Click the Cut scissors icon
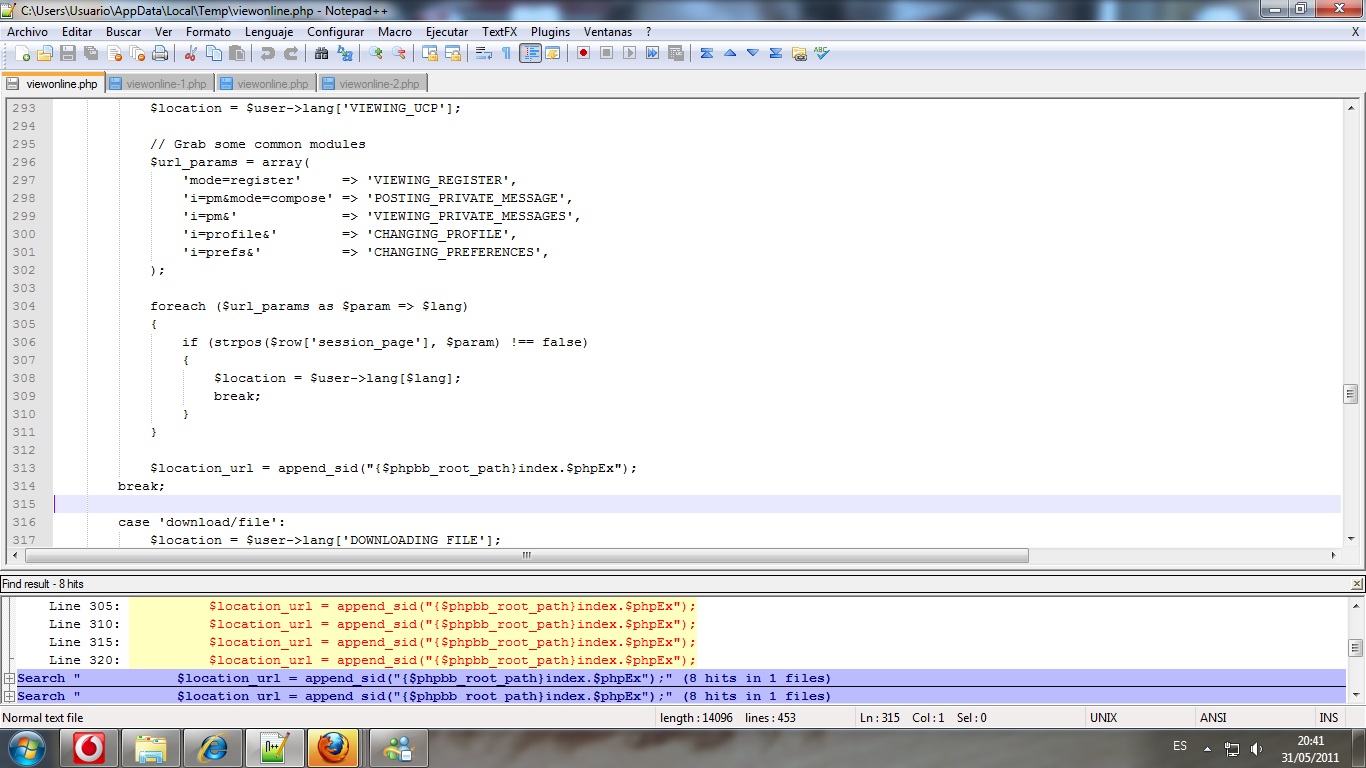The width and height of the screenshot is (1366, 768). [190, 53]
